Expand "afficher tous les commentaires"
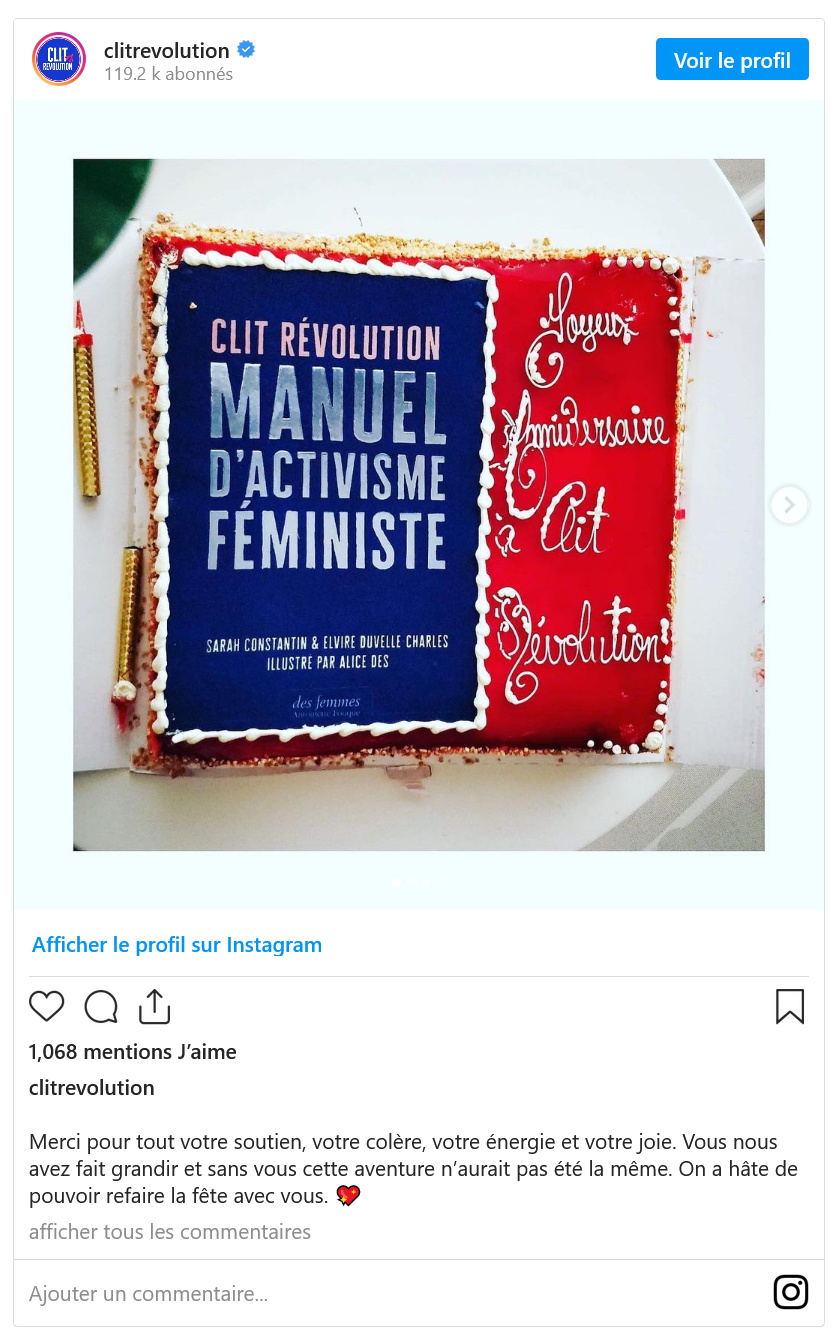Screen dimensions: 838x1340 (170, 1232)
